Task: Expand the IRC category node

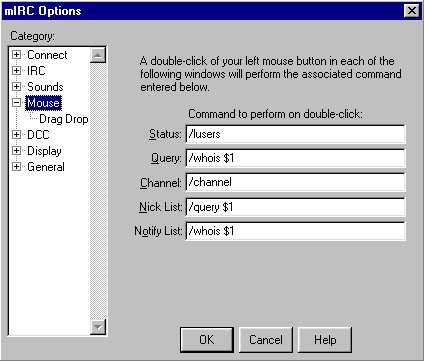Action: click(x=16, y=71)
